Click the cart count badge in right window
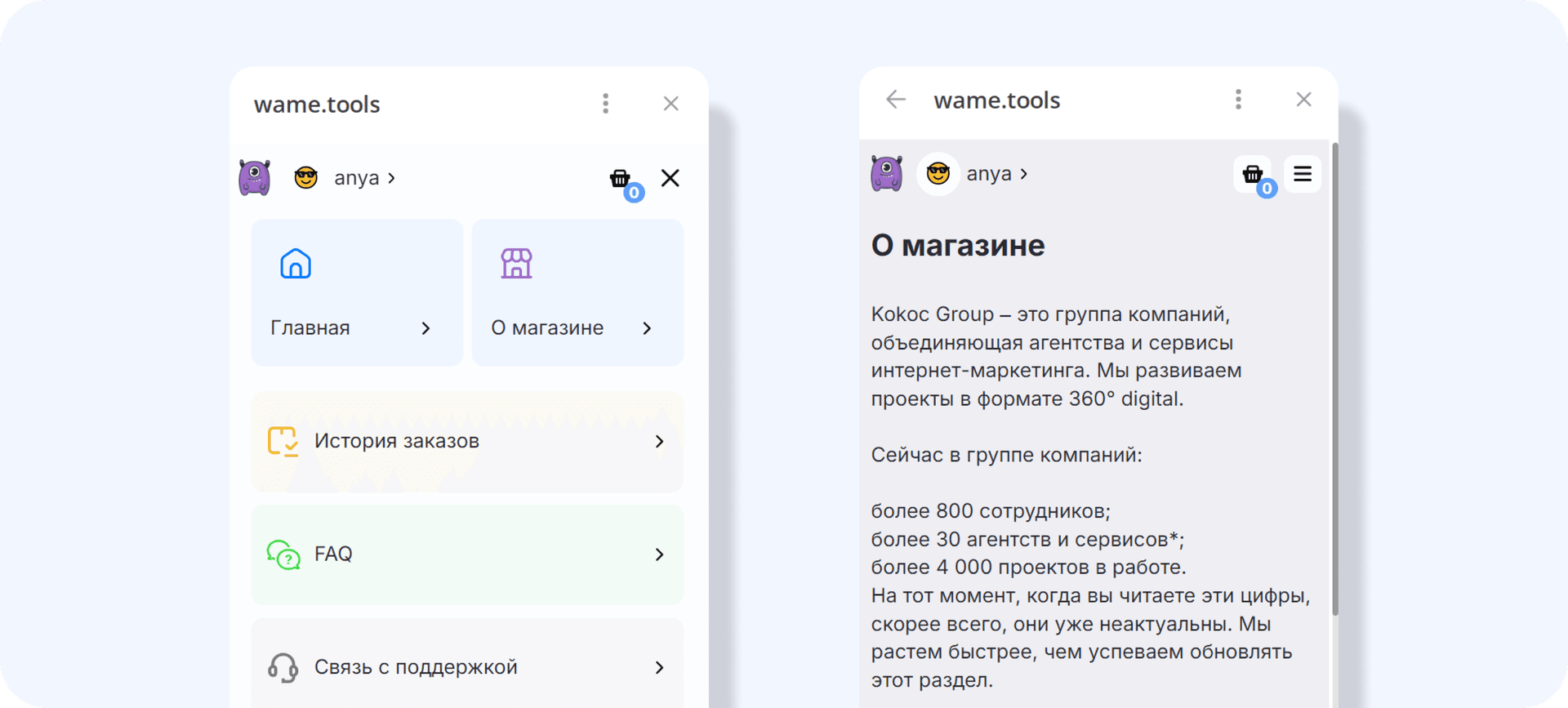The height and width of the screenshot is (708, 1568). [x=1267, y=189]
